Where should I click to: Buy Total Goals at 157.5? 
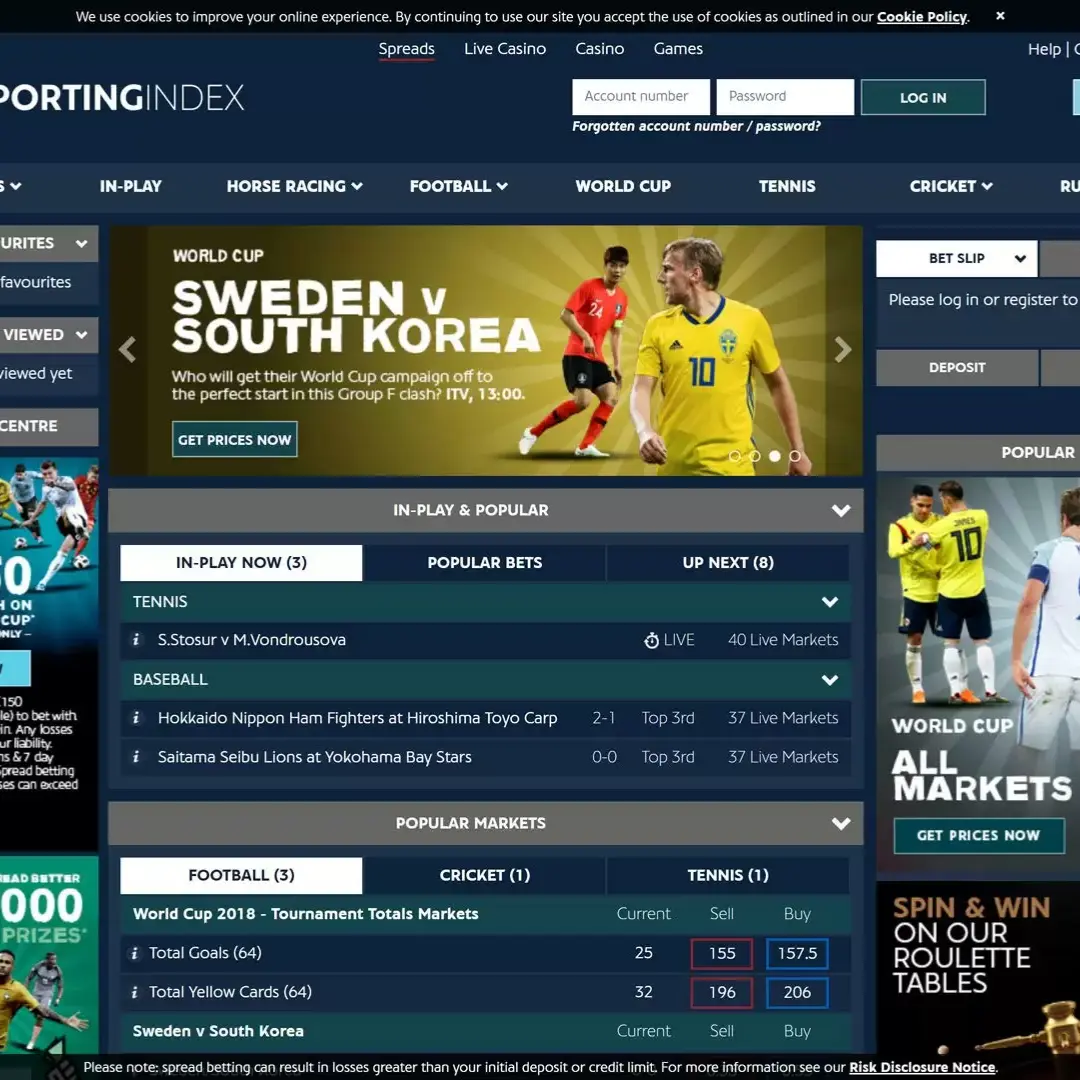797,954
